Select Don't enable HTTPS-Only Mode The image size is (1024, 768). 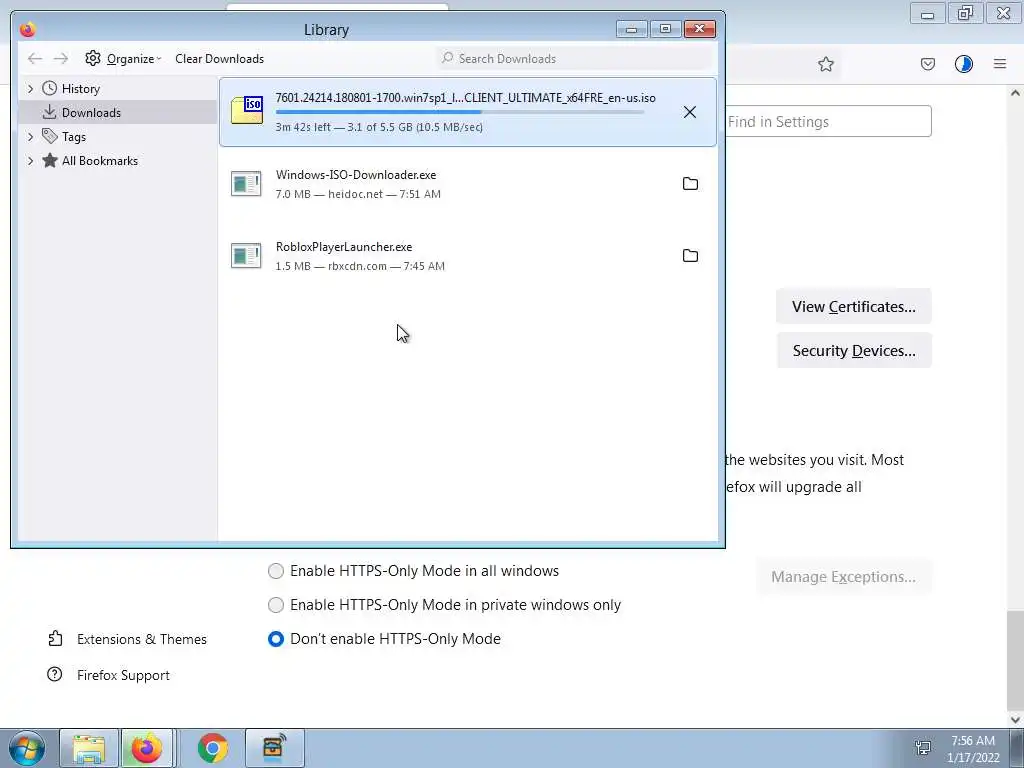pyautogui.click(x=276, y=639)
